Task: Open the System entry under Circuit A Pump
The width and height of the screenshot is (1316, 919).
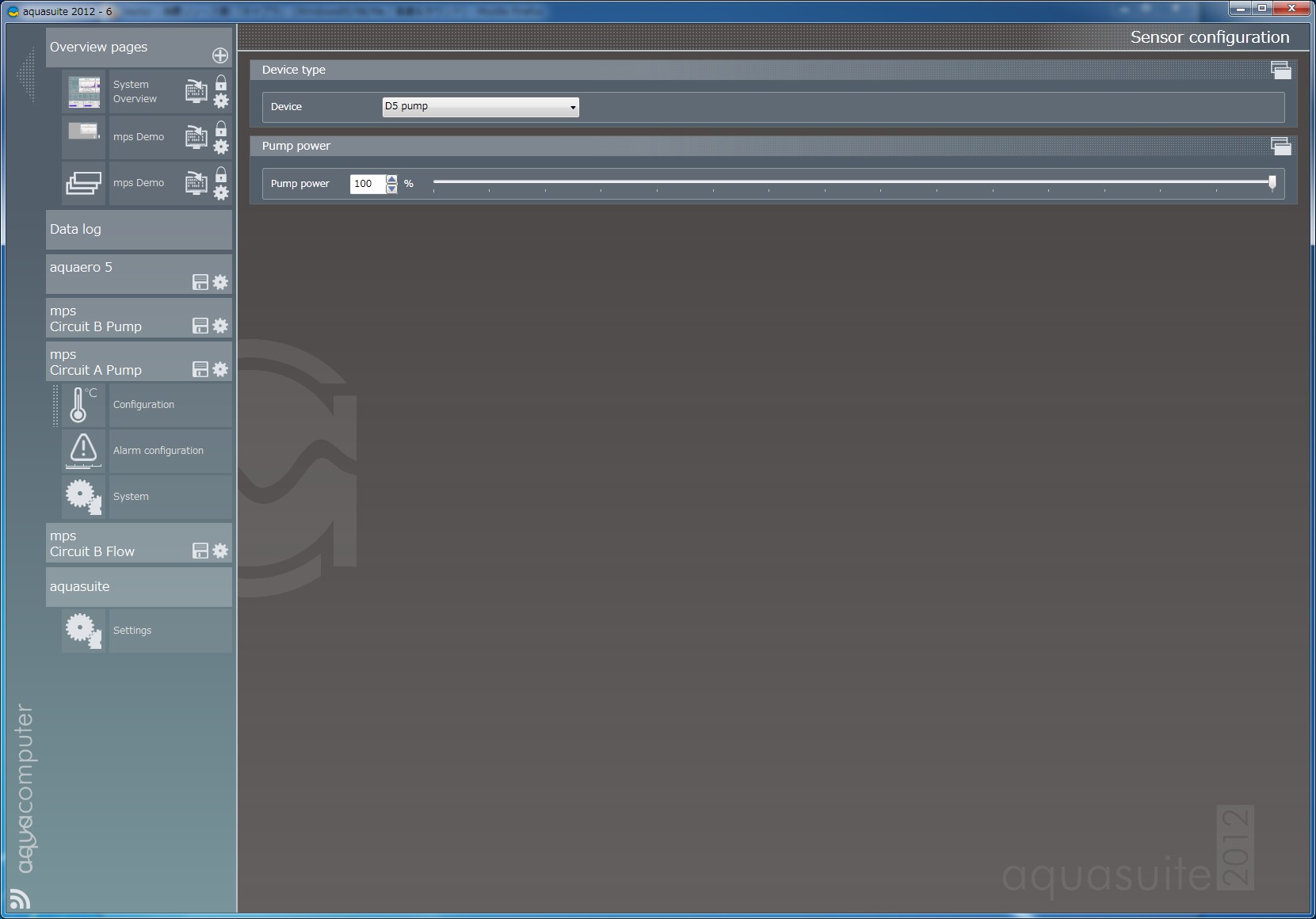Action: point(170,497)
